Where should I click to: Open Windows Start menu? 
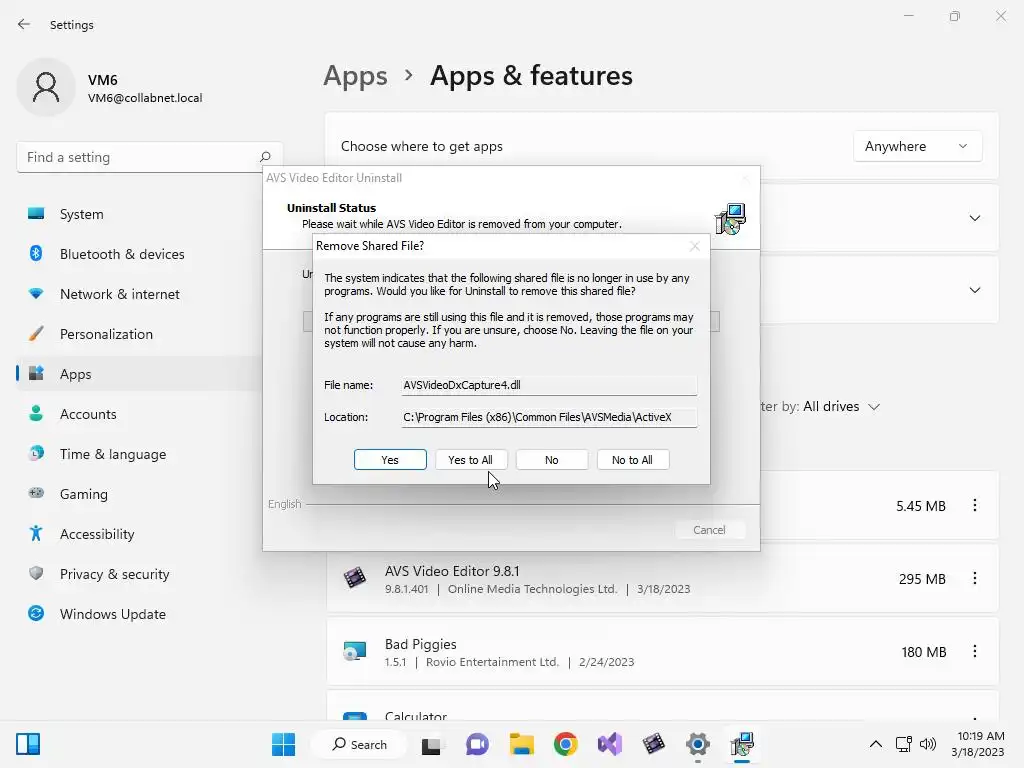283,744
